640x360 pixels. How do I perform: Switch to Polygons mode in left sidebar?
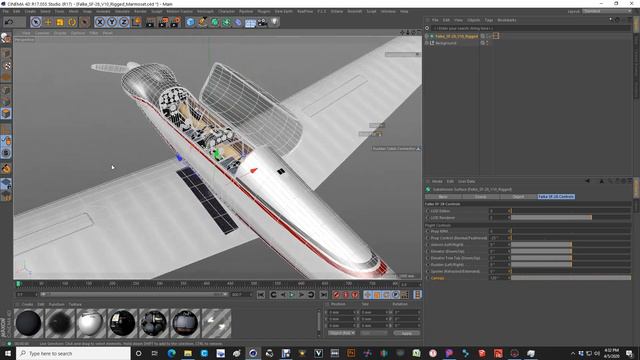(x=6, y=113)
